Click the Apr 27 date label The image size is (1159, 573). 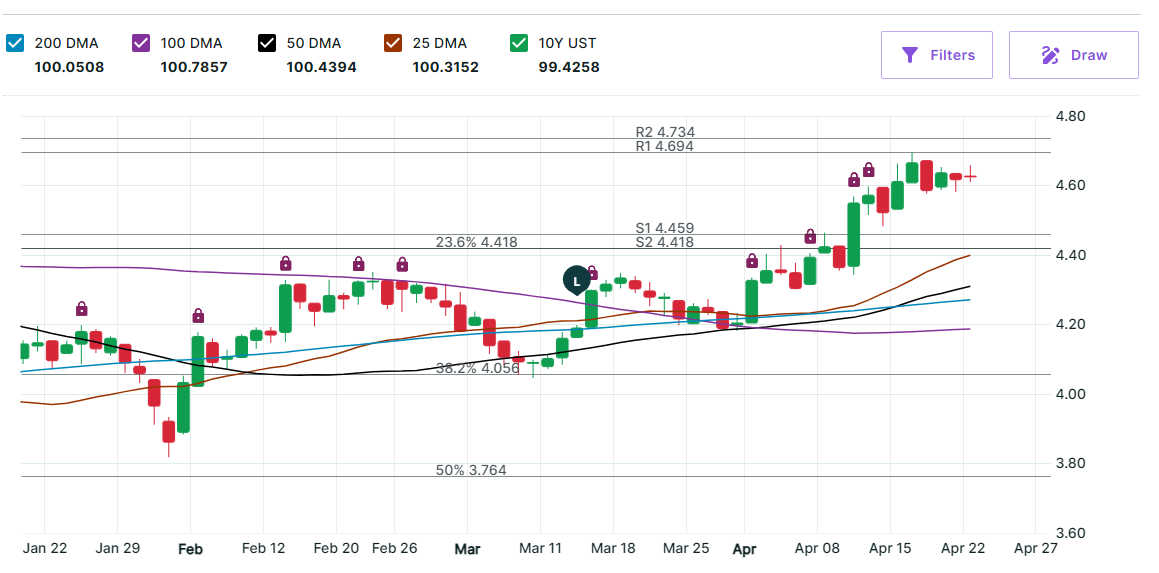pyautogui.click(x=1036, y=549)
